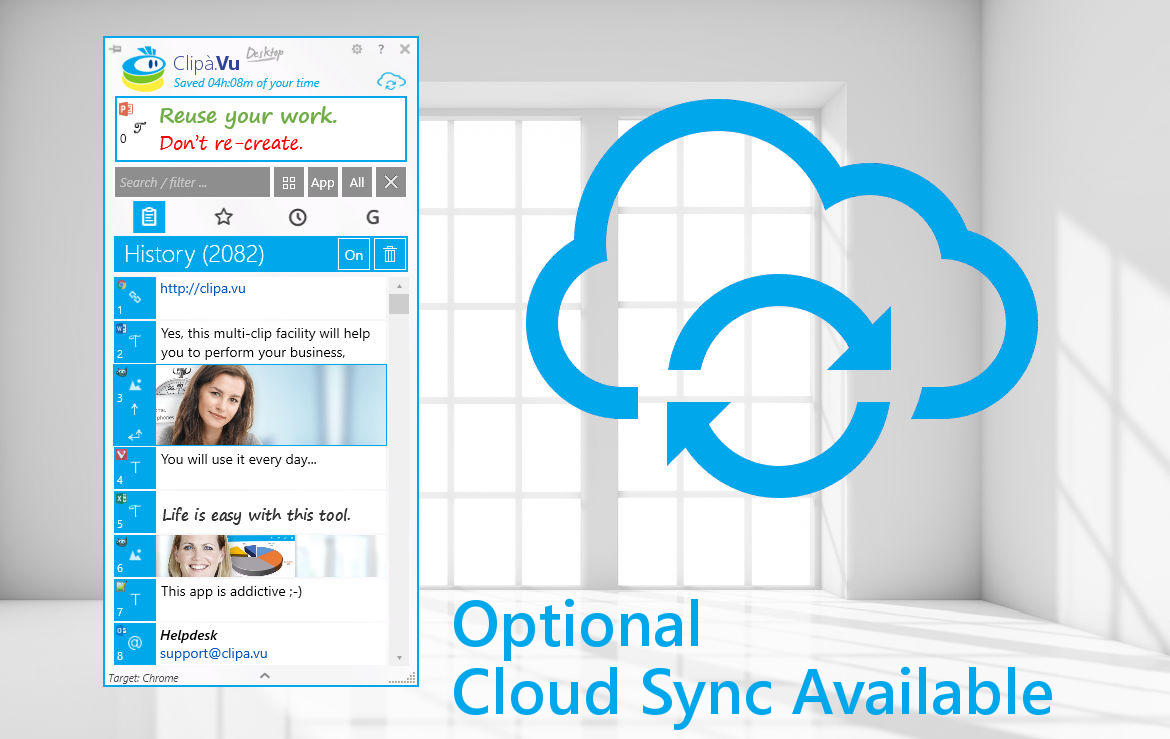Image resolution: width=1170 pixels, height=739 pixels.
Task: Click the link type icon on clip 1
Action: (x=135, y=297)
